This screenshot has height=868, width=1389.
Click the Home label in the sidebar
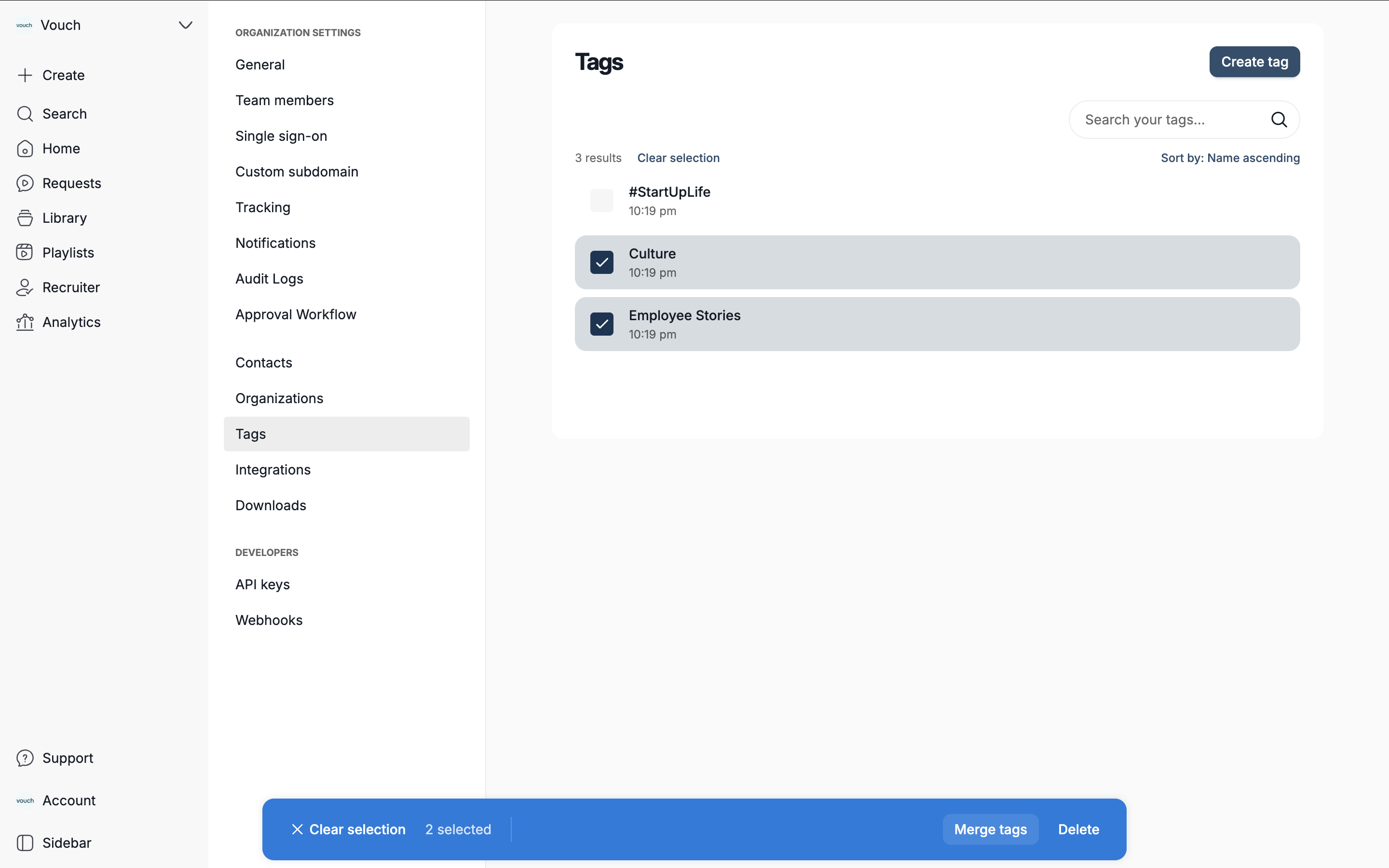[x=61, y=149]
